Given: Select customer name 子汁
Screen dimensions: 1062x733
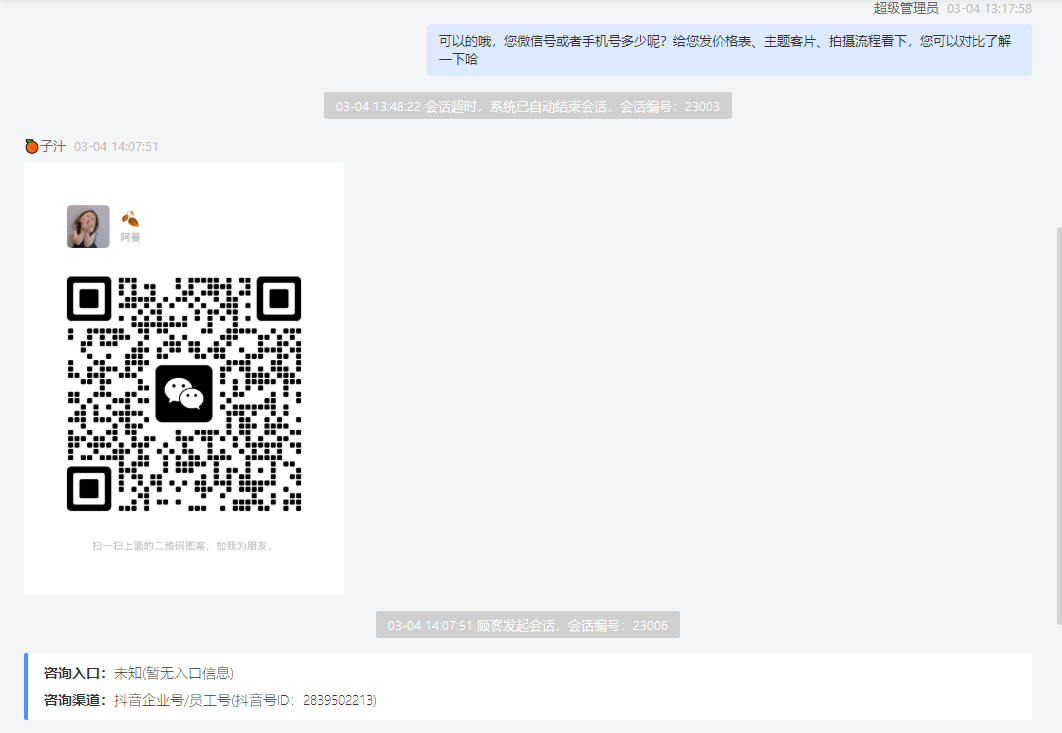Looking at the screenshot, I should point(53,146).
